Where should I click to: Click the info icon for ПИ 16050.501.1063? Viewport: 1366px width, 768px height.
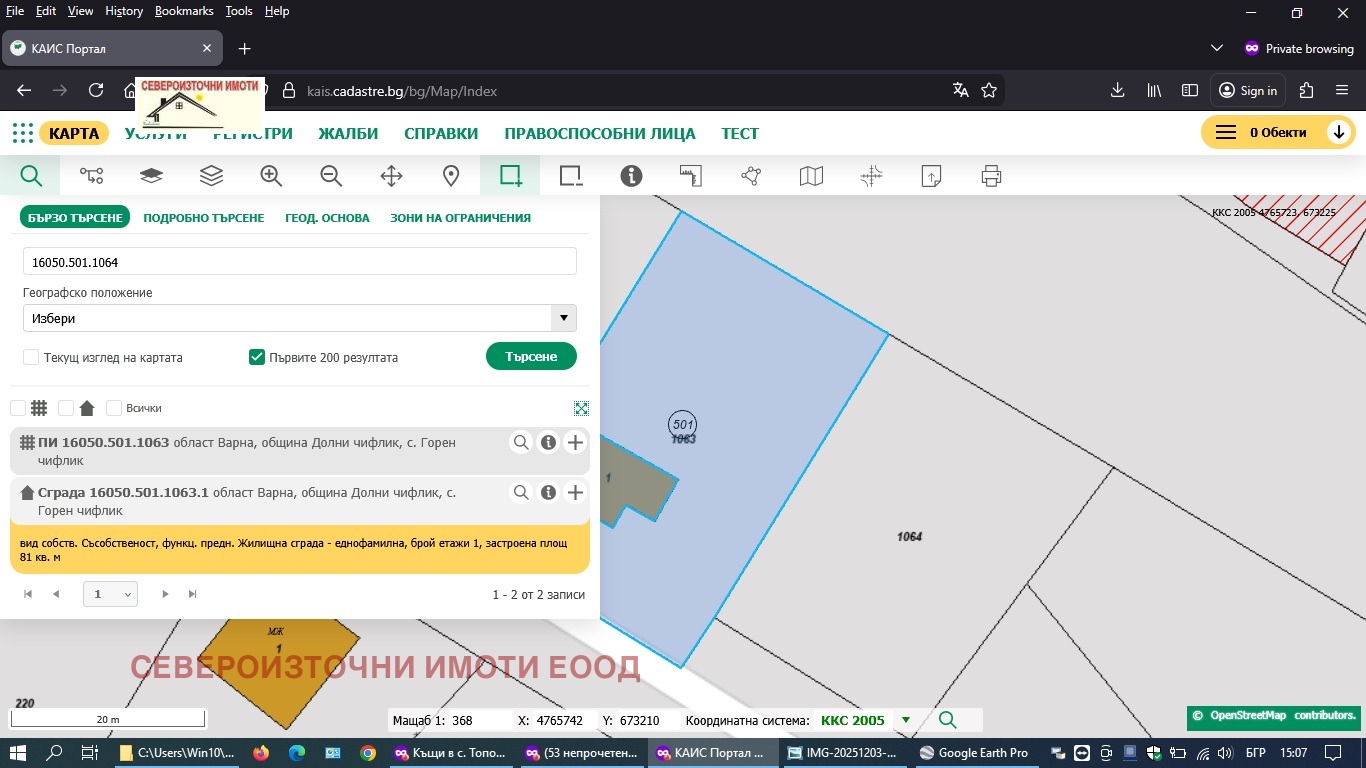click(548, 442)
